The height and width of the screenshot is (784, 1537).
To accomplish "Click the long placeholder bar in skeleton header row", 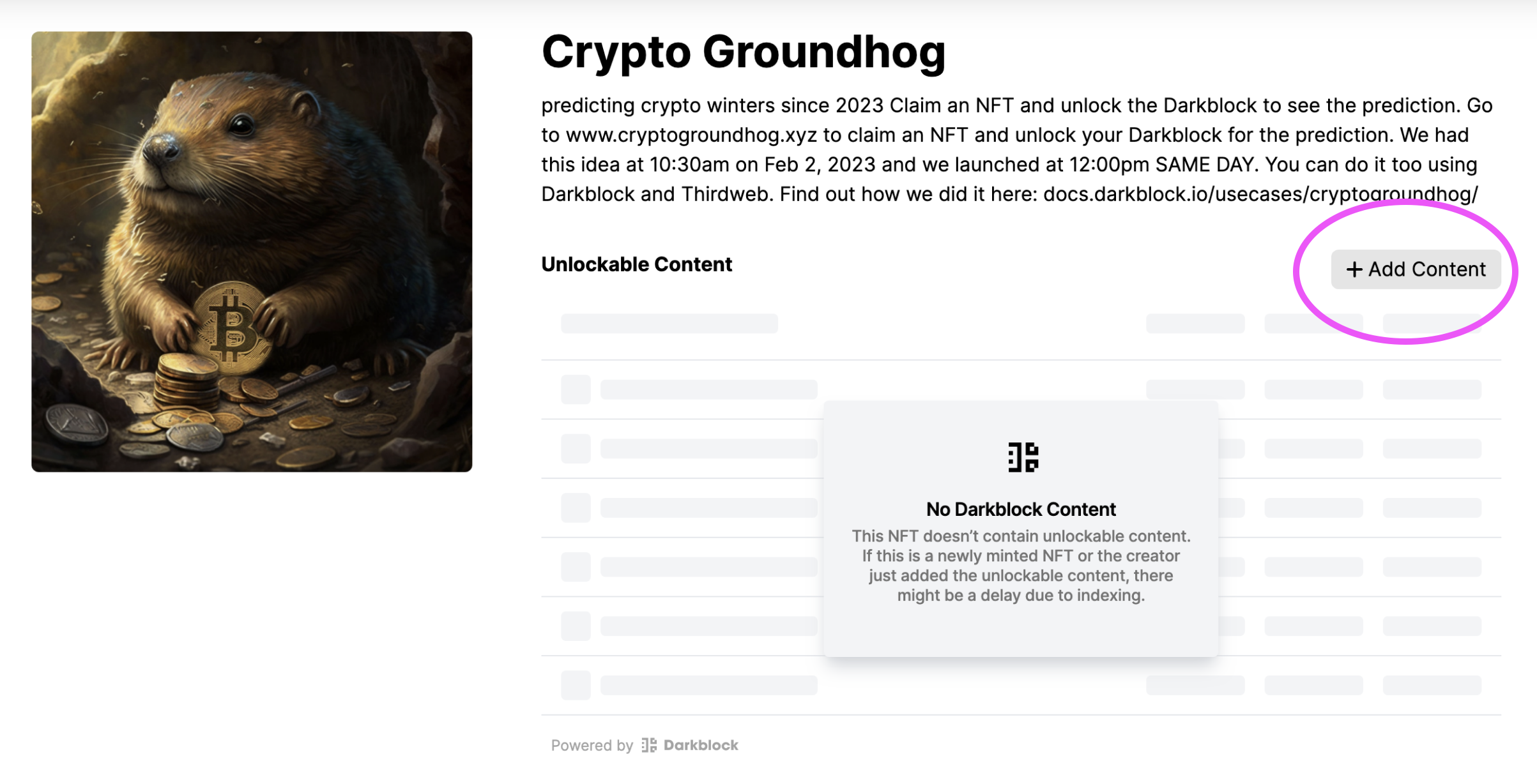I will tap(669, 324).
